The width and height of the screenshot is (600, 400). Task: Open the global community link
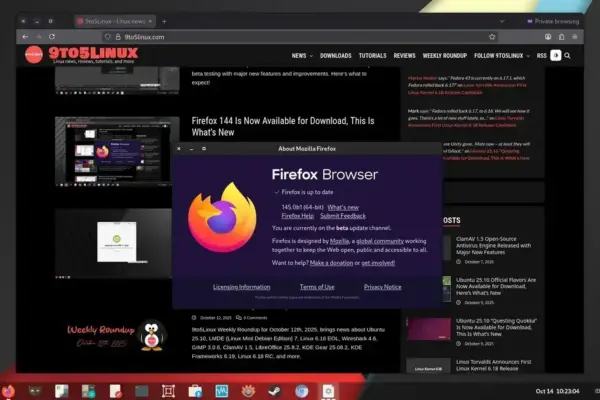point(380,241)
